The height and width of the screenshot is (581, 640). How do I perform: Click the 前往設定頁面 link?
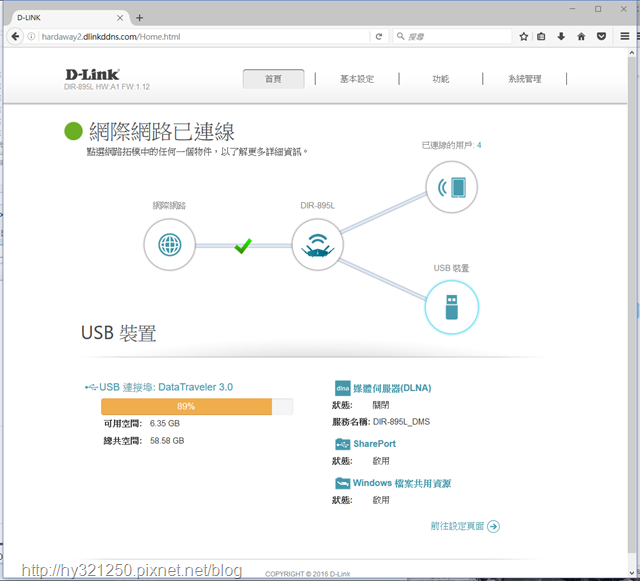tap(457, 526)
